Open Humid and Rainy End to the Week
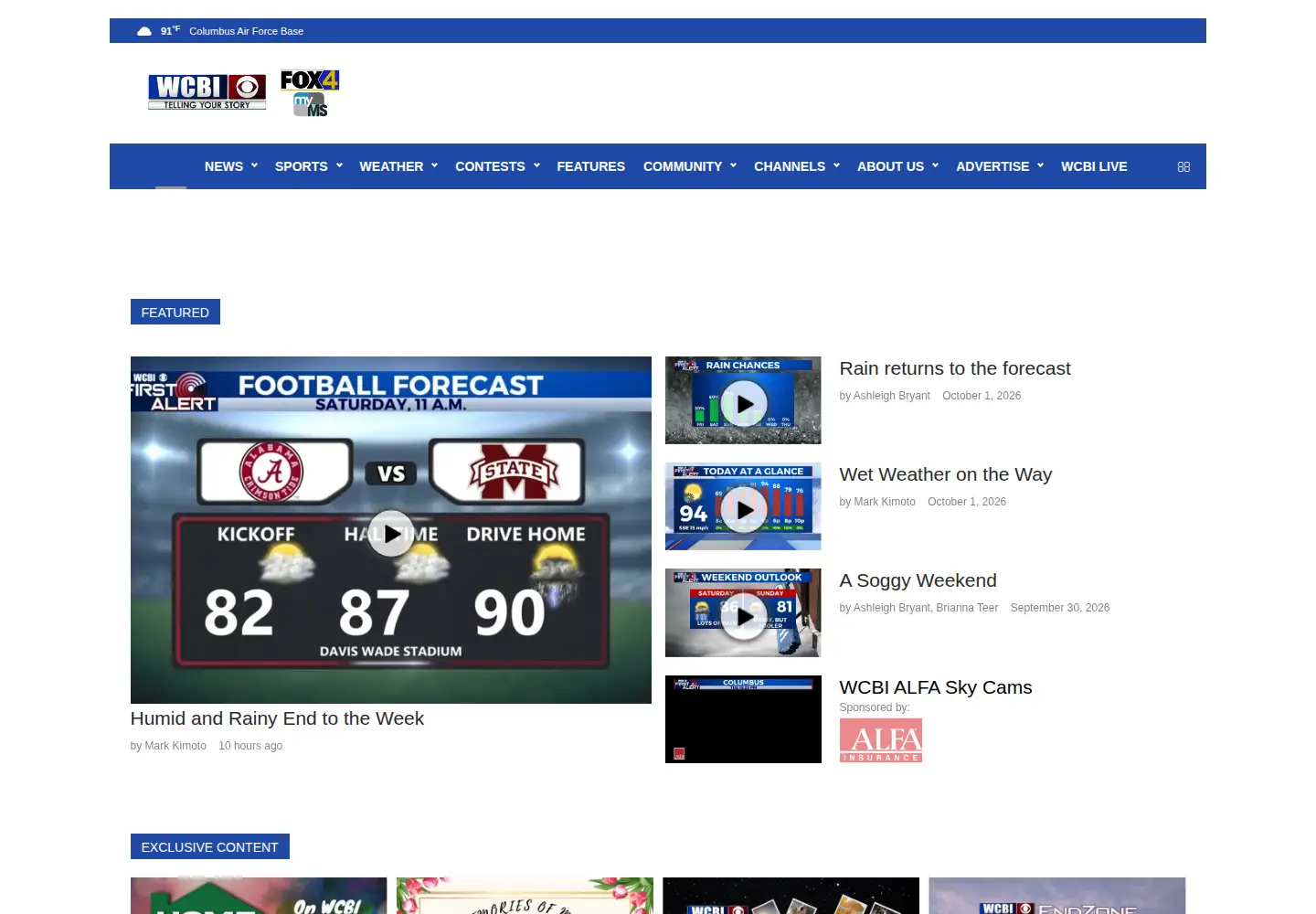 (277, 718)
